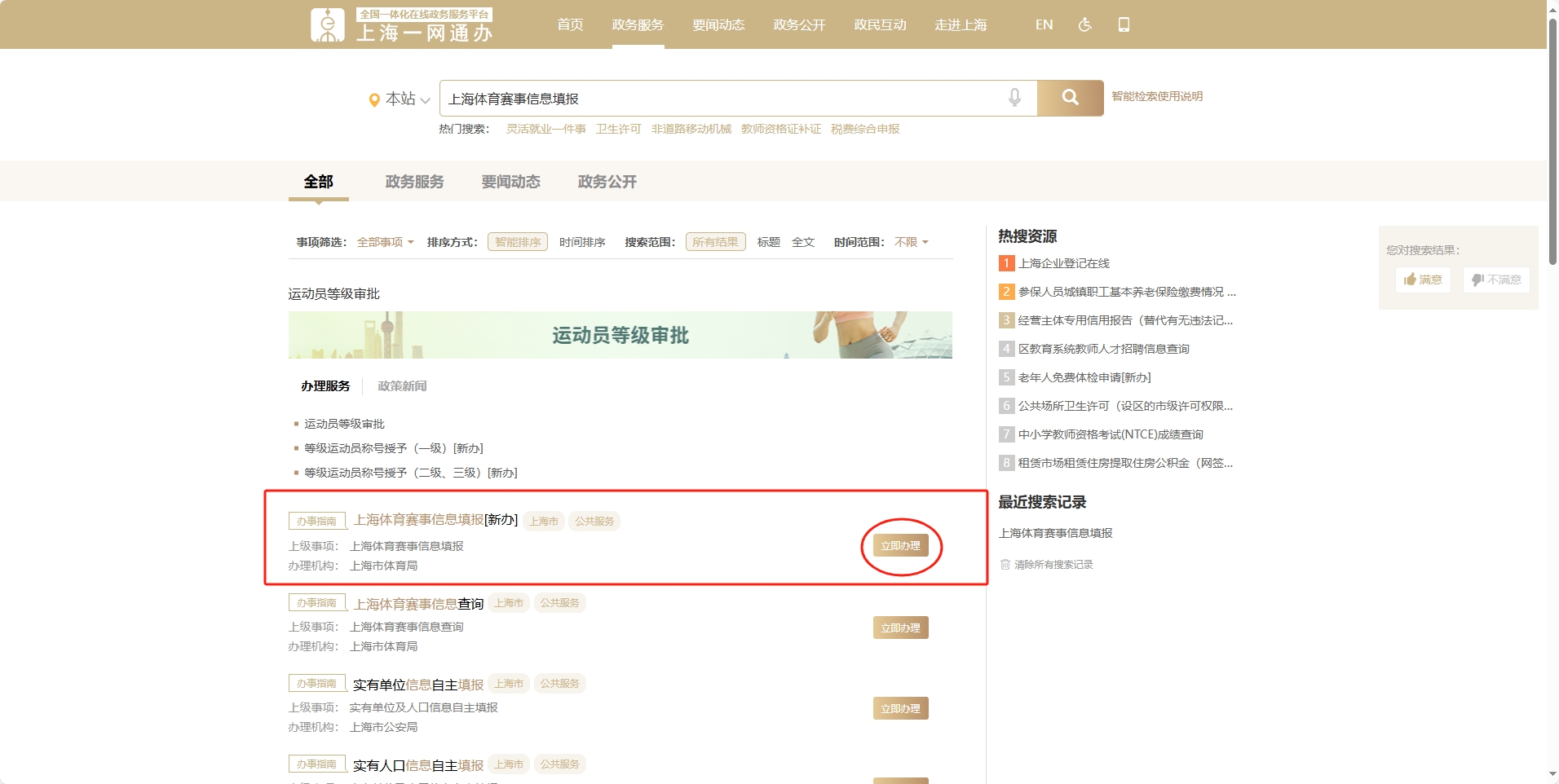Open 政务服务 in the top navigation
The height and width of the screenshot is (784, 1559).
(x=638, y=24)
